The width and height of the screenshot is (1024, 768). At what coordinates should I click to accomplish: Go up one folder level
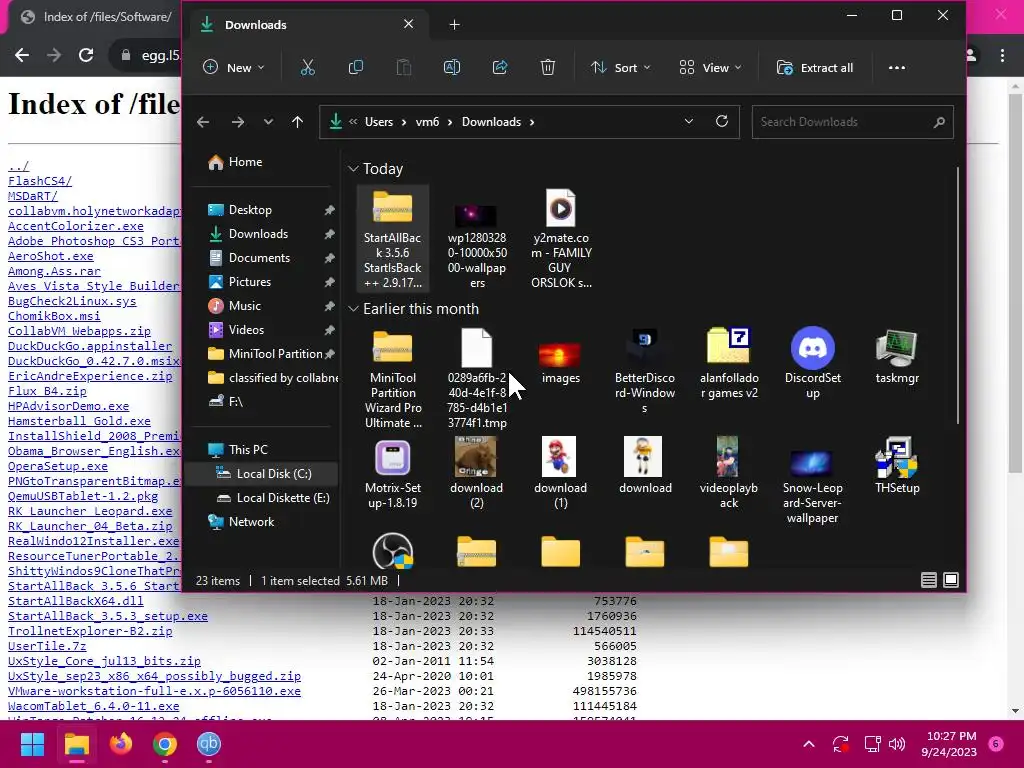(297, 121)
